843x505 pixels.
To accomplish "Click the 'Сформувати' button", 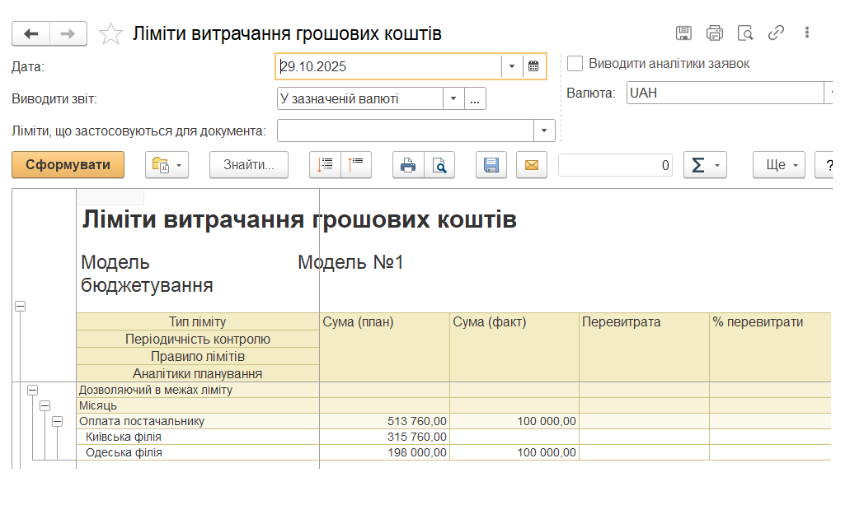I will pyautogui.click(x=68, y=166).
